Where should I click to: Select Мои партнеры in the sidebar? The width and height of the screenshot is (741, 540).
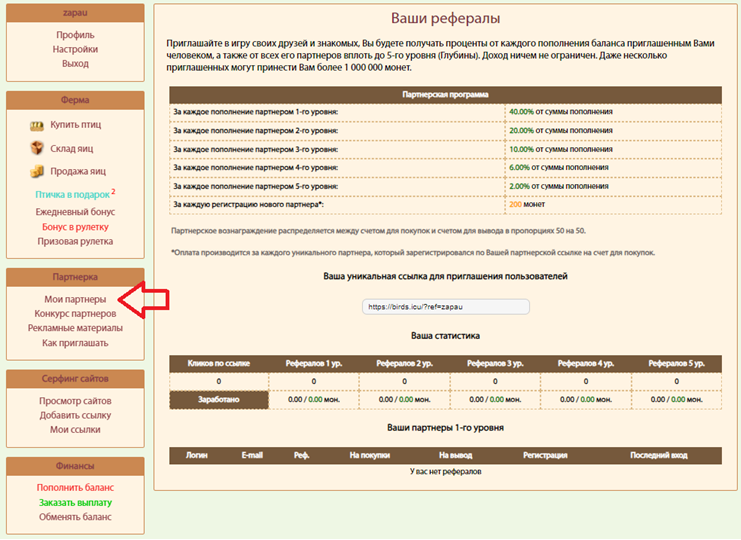[x=75, y=300]
